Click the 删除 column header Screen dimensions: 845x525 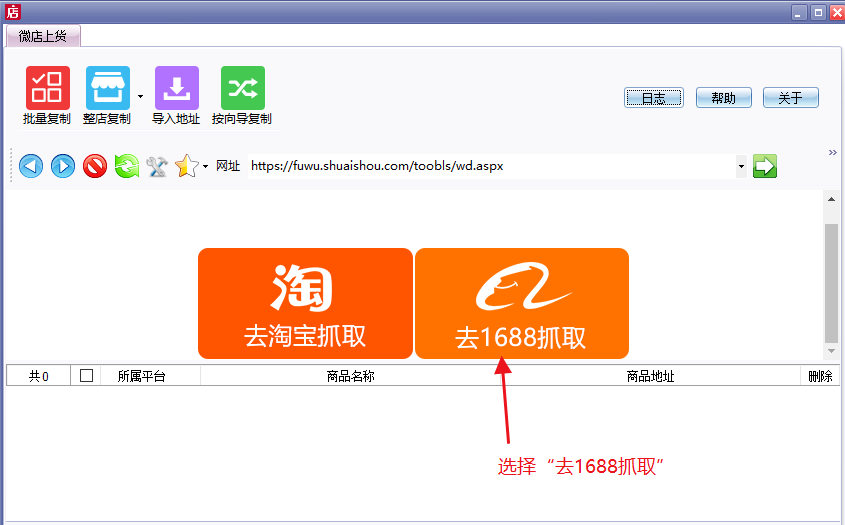tap(820, 376)
